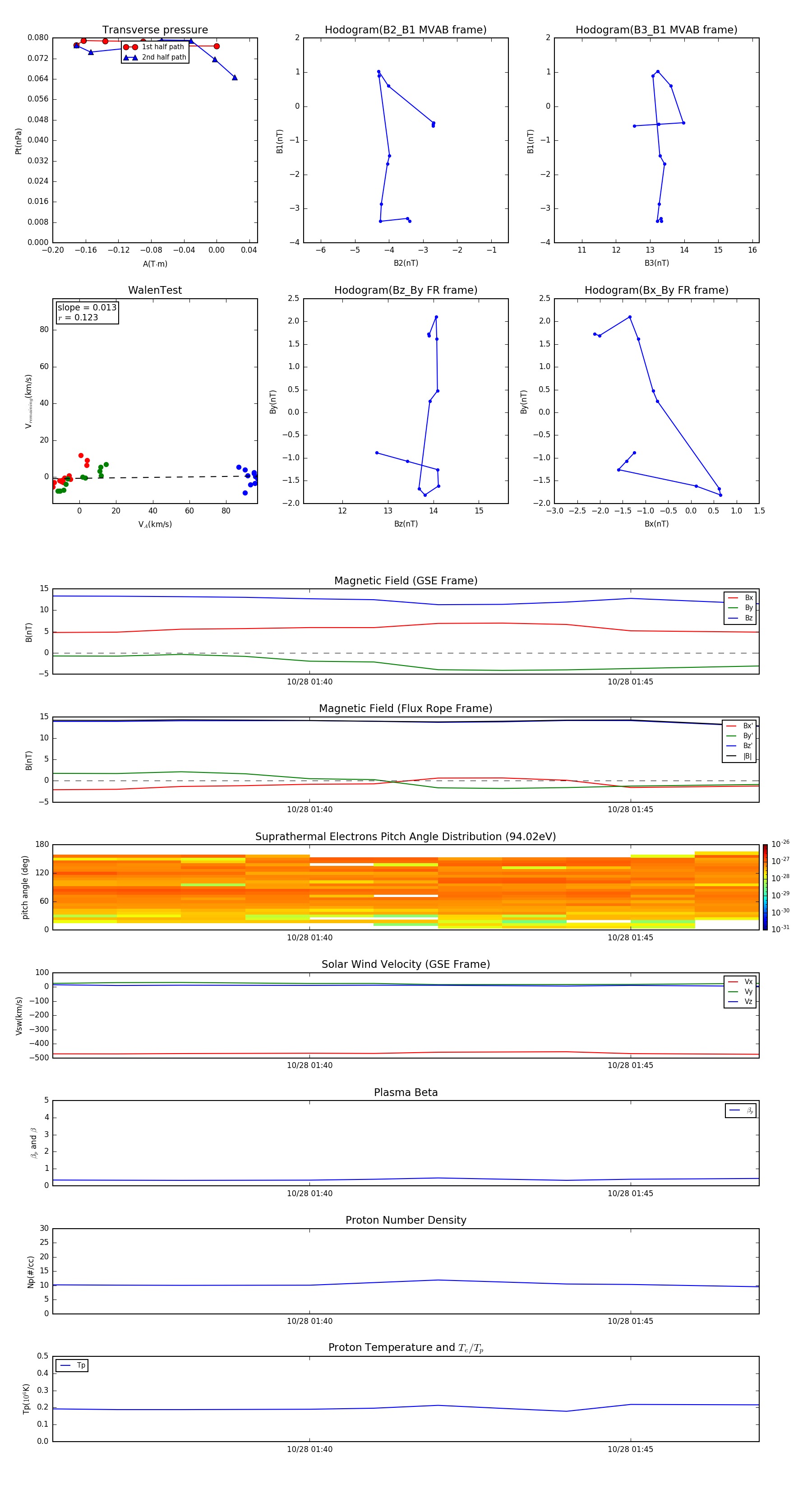Click the 'Suprathermal Electrons Pitch Angle Distribution' title

406,837
